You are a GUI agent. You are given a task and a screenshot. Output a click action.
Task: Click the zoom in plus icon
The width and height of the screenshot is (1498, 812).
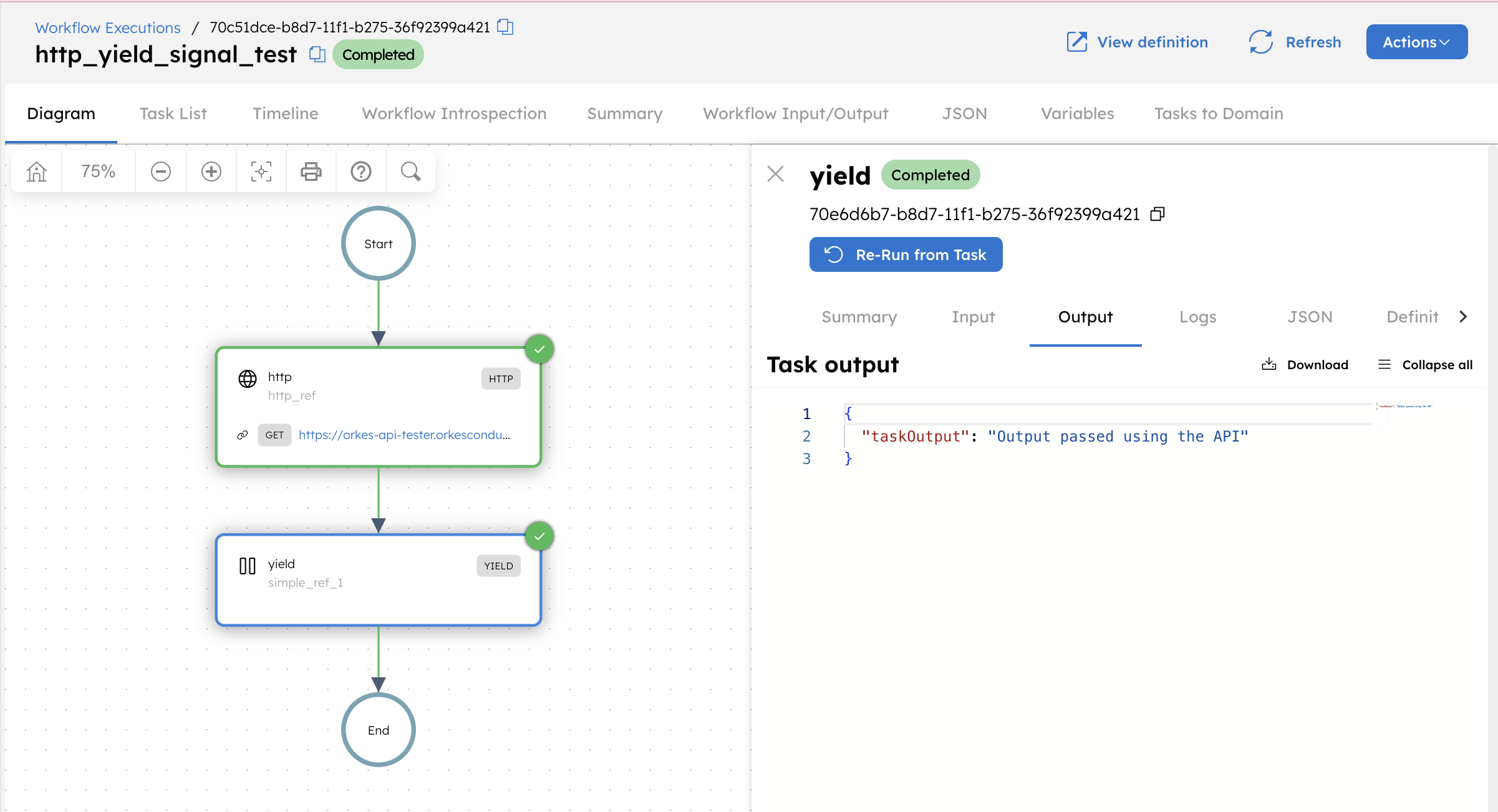[211, 172]
